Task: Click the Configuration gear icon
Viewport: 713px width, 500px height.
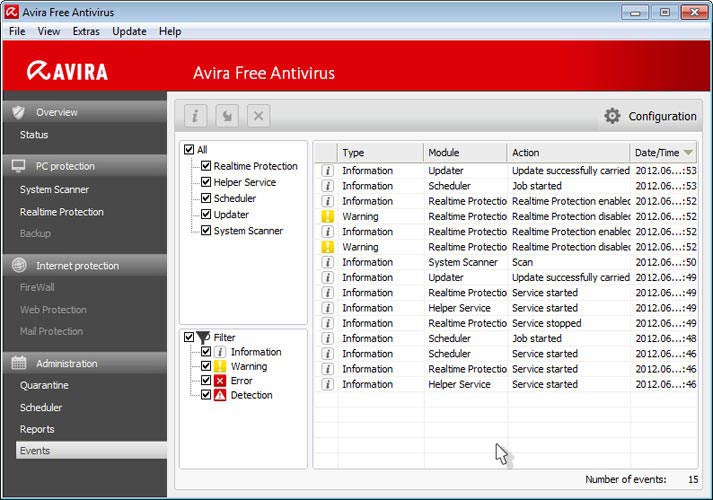Action: (x=612, y=116)
